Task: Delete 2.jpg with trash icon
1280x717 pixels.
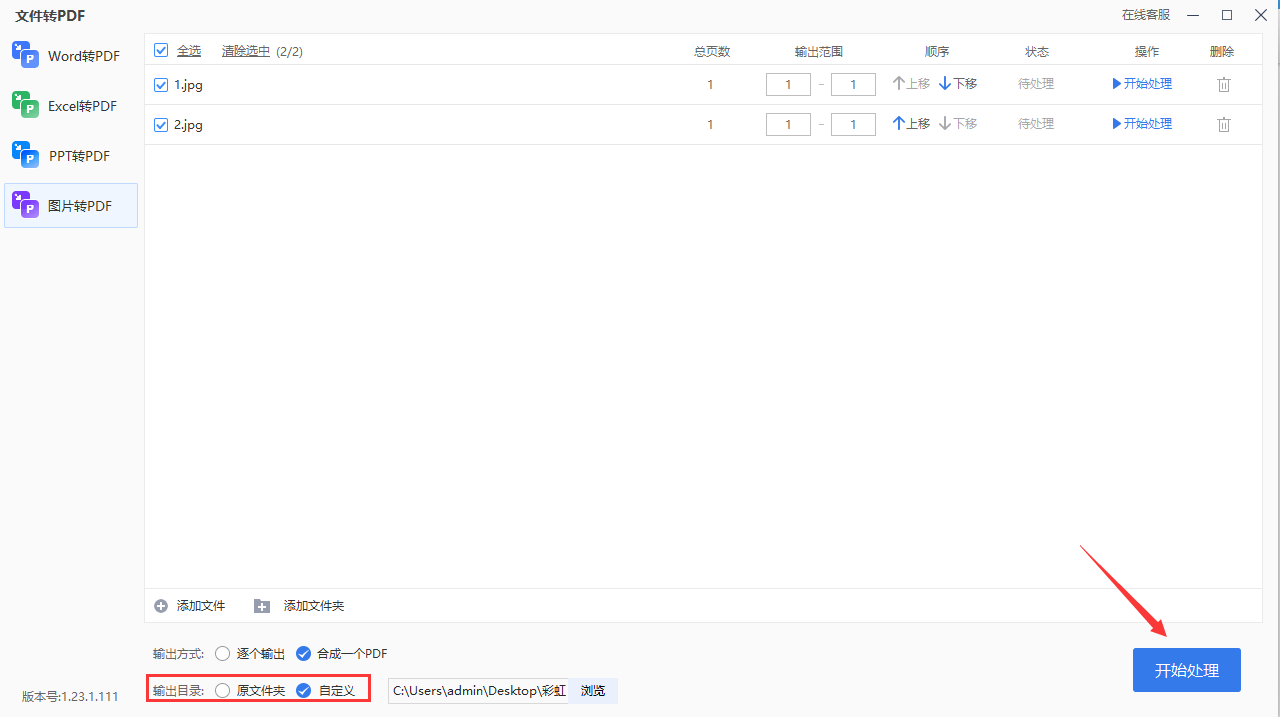Action: pyautogui.click(x=1224, y=125)
